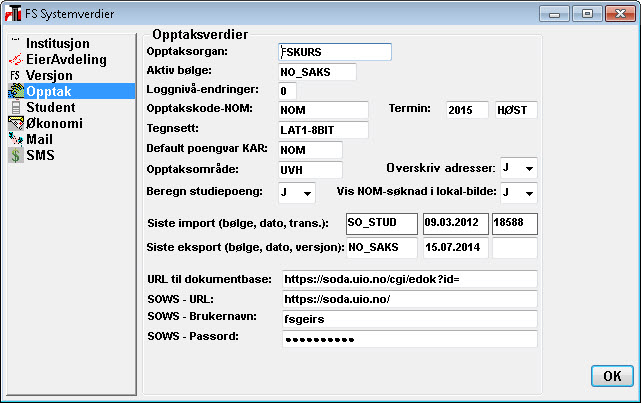Viewport: 641px width, 403px height.
Task: Click the FS app icon in title bar
Action: click(x=13, y=13)
